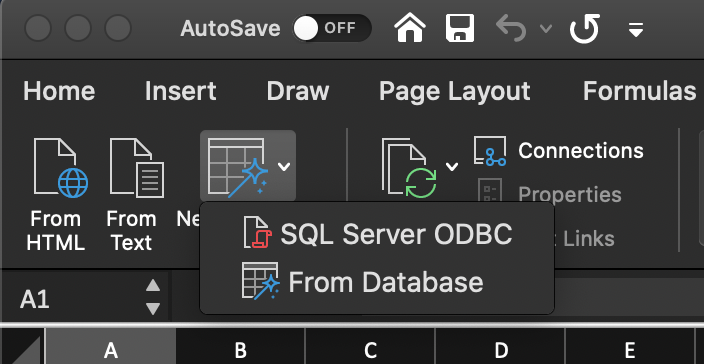This screenshot has height=364, width=704.
Task: Expand the Undo history dropdown arrow
Action: click(x=546, y=29)
